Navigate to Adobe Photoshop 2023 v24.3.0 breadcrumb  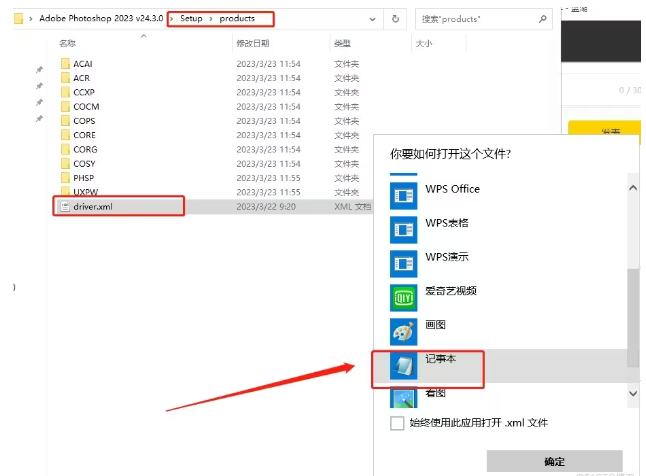click(101, 19)
